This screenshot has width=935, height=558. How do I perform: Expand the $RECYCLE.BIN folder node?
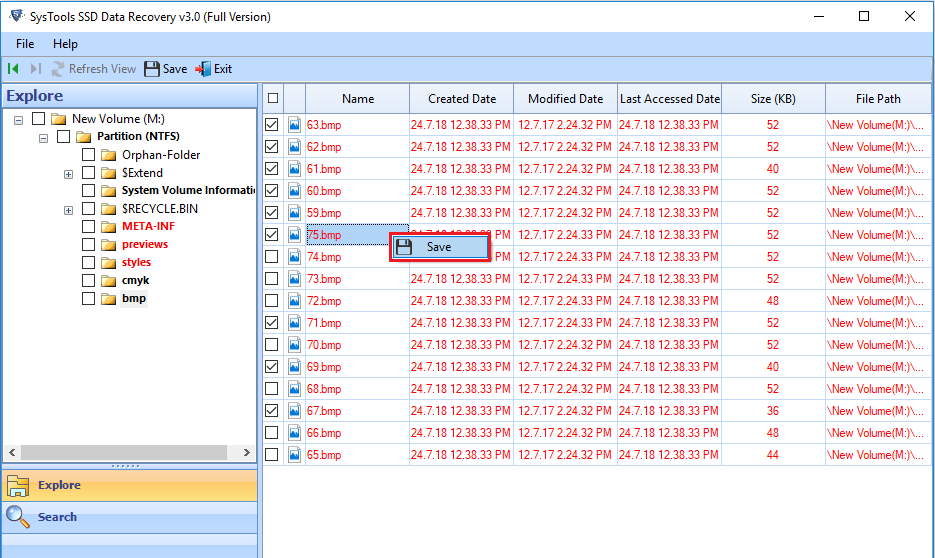point(69,210)
